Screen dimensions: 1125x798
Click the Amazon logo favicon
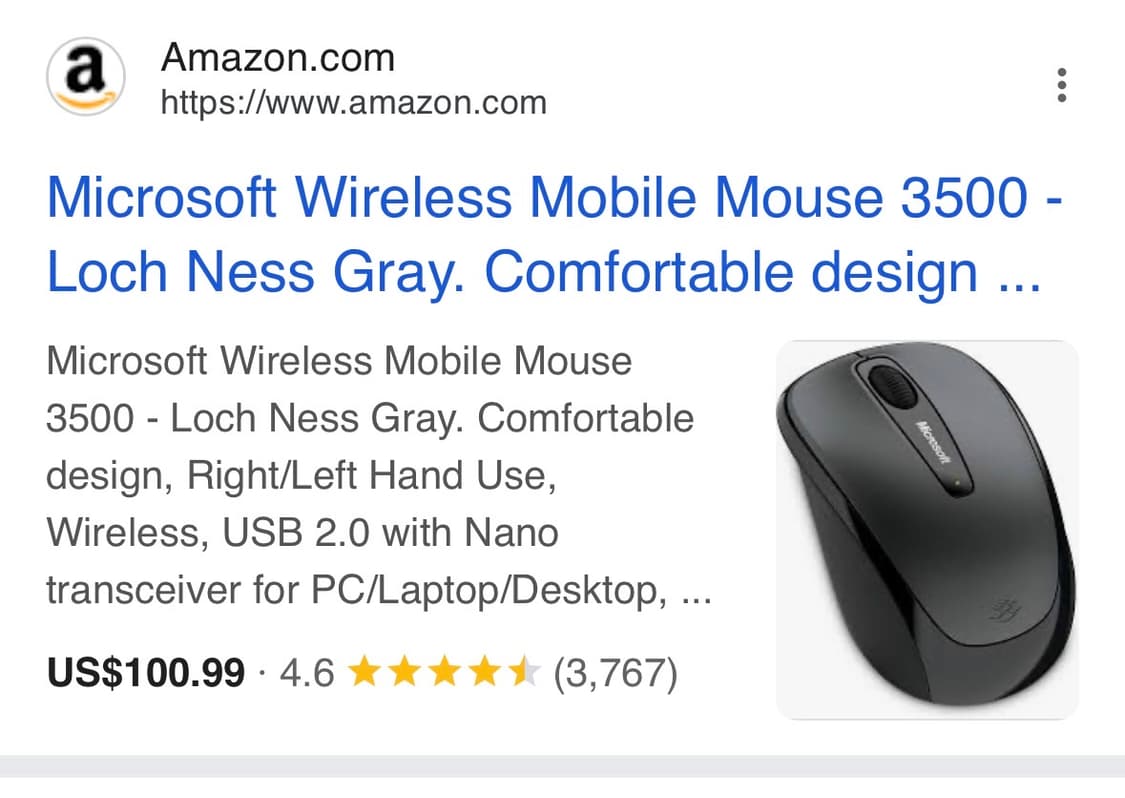coord(85,77)
